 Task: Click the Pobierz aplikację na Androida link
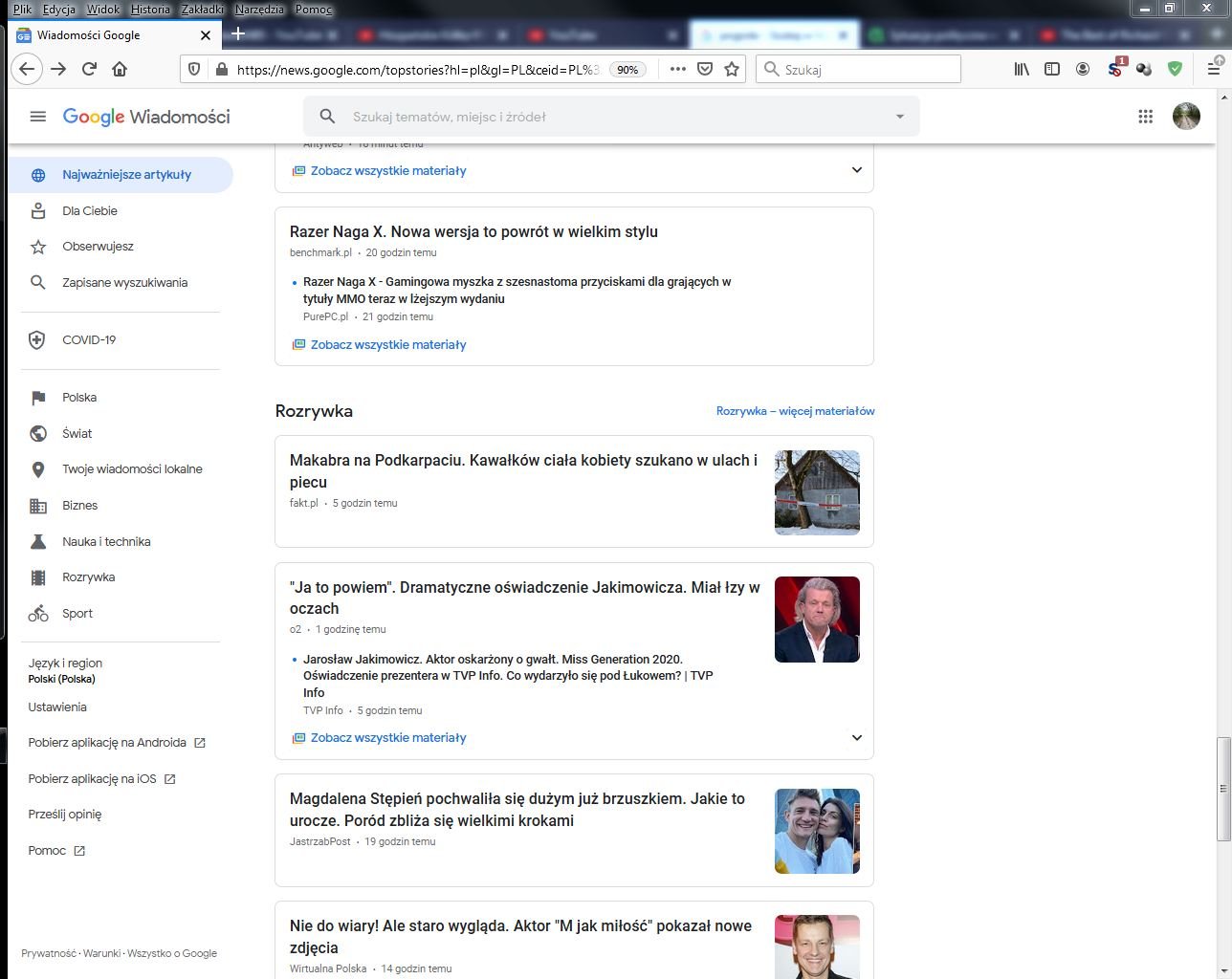107,743
